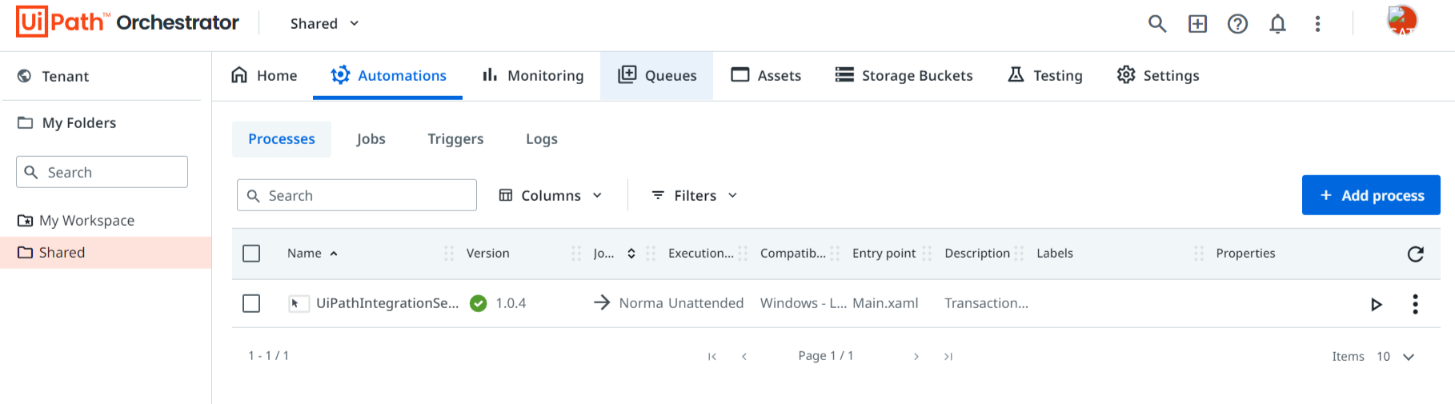The height and width of the screenshot is (404, 1455).
Task: Refresh the processes table
Action: [x=1415, y=254]
